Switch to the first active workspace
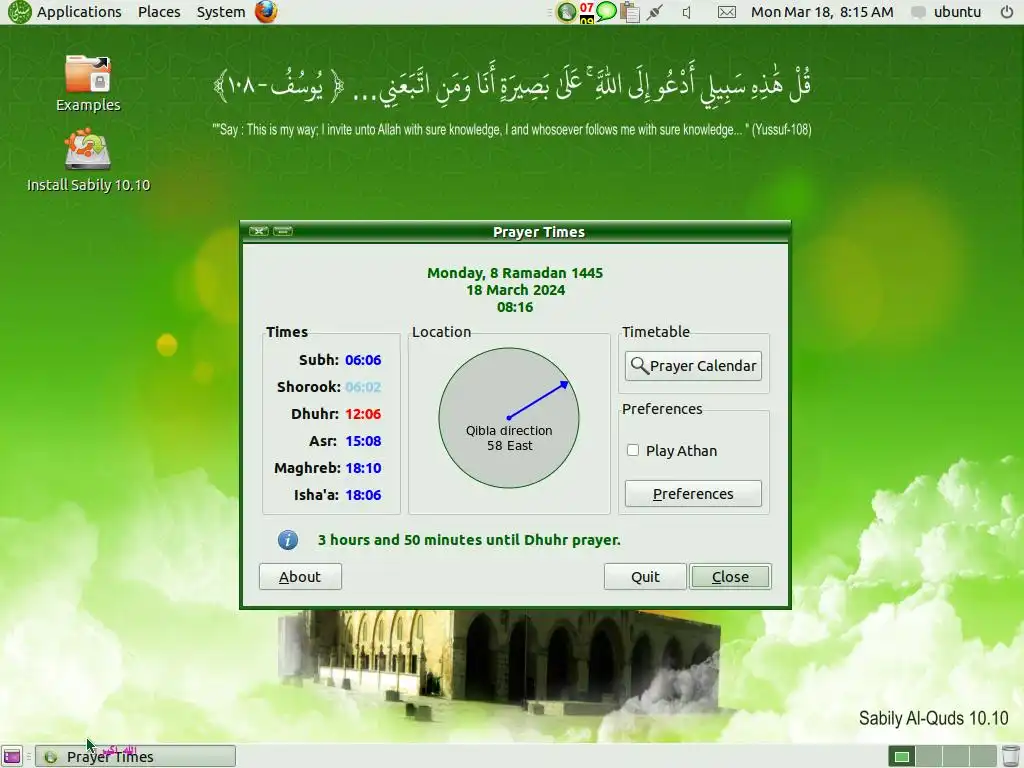The image size is (1024, 768). [x=901, y=756]
